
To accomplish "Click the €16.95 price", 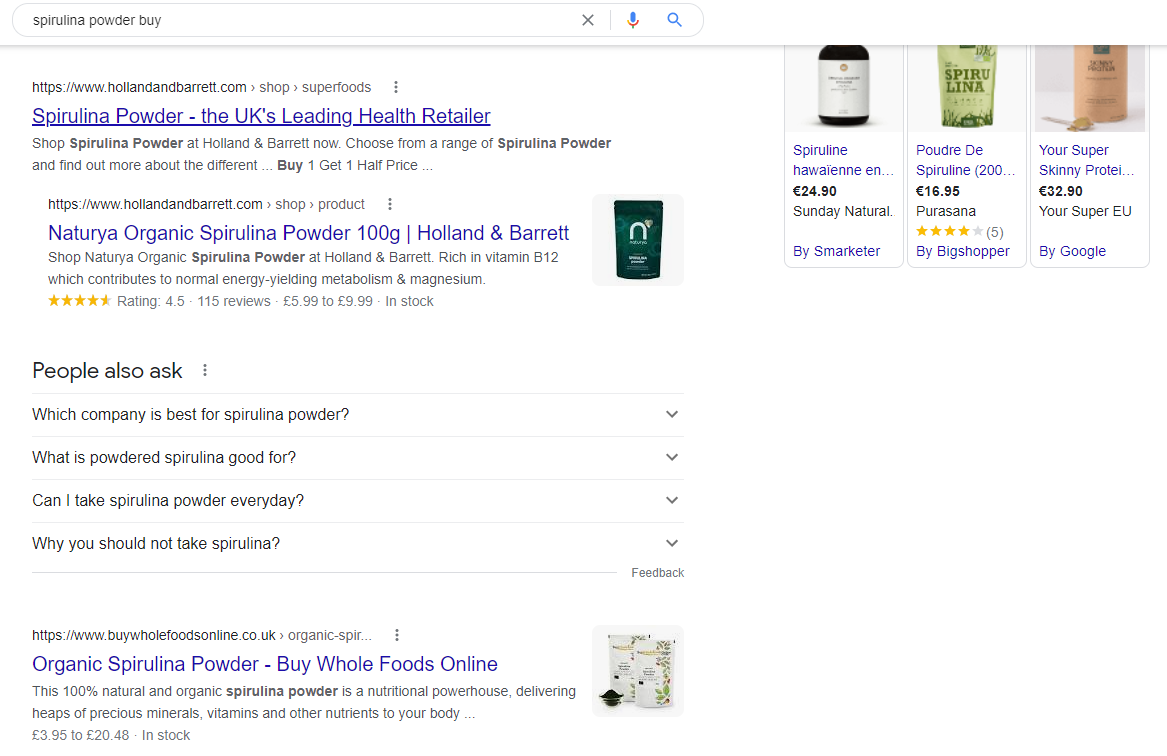I will click(937, 191).
